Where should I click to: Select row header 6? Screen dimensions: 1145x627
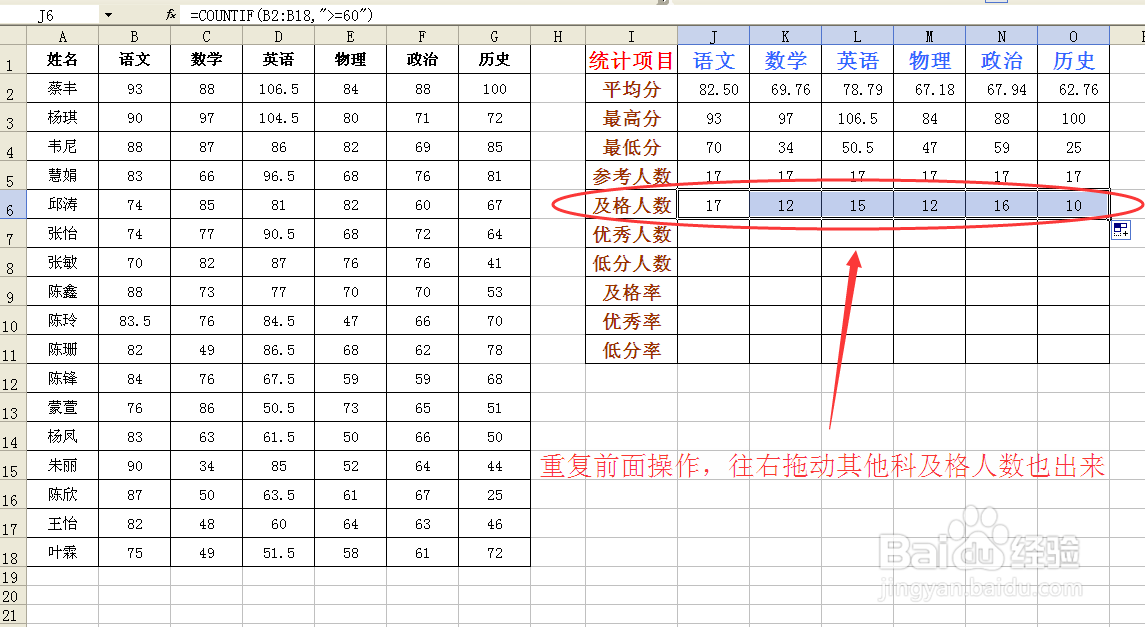(12, 205)
